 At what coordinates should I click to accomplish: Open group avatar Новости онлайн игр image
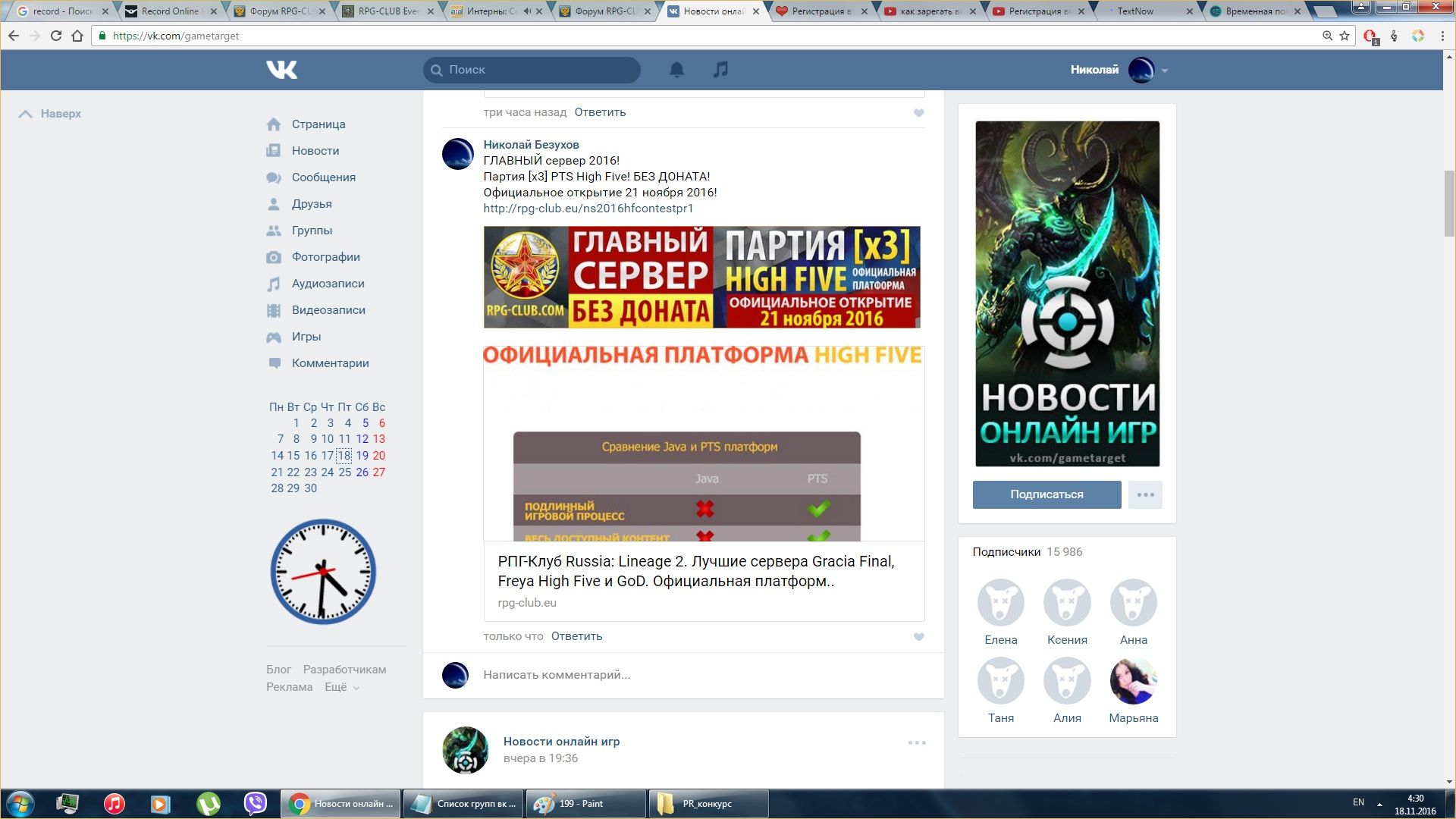[x=1067, y=293]
